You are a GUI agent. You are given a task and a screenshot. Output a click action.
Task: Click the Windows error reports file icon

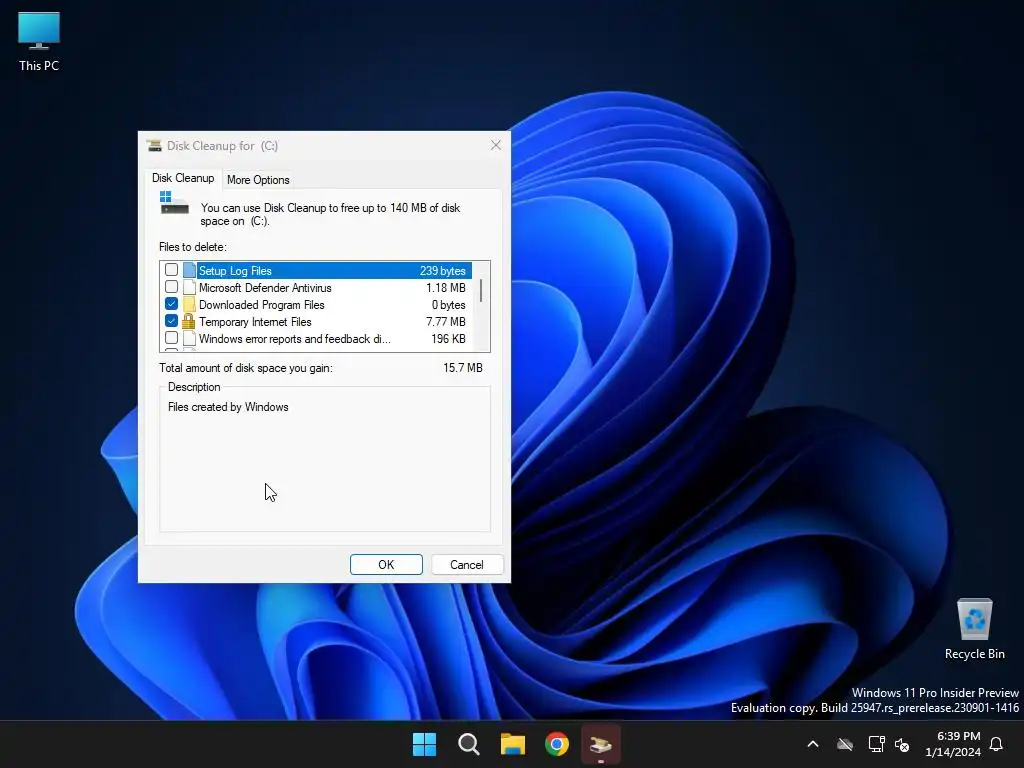pyautogui.click(x=189, y=338)
